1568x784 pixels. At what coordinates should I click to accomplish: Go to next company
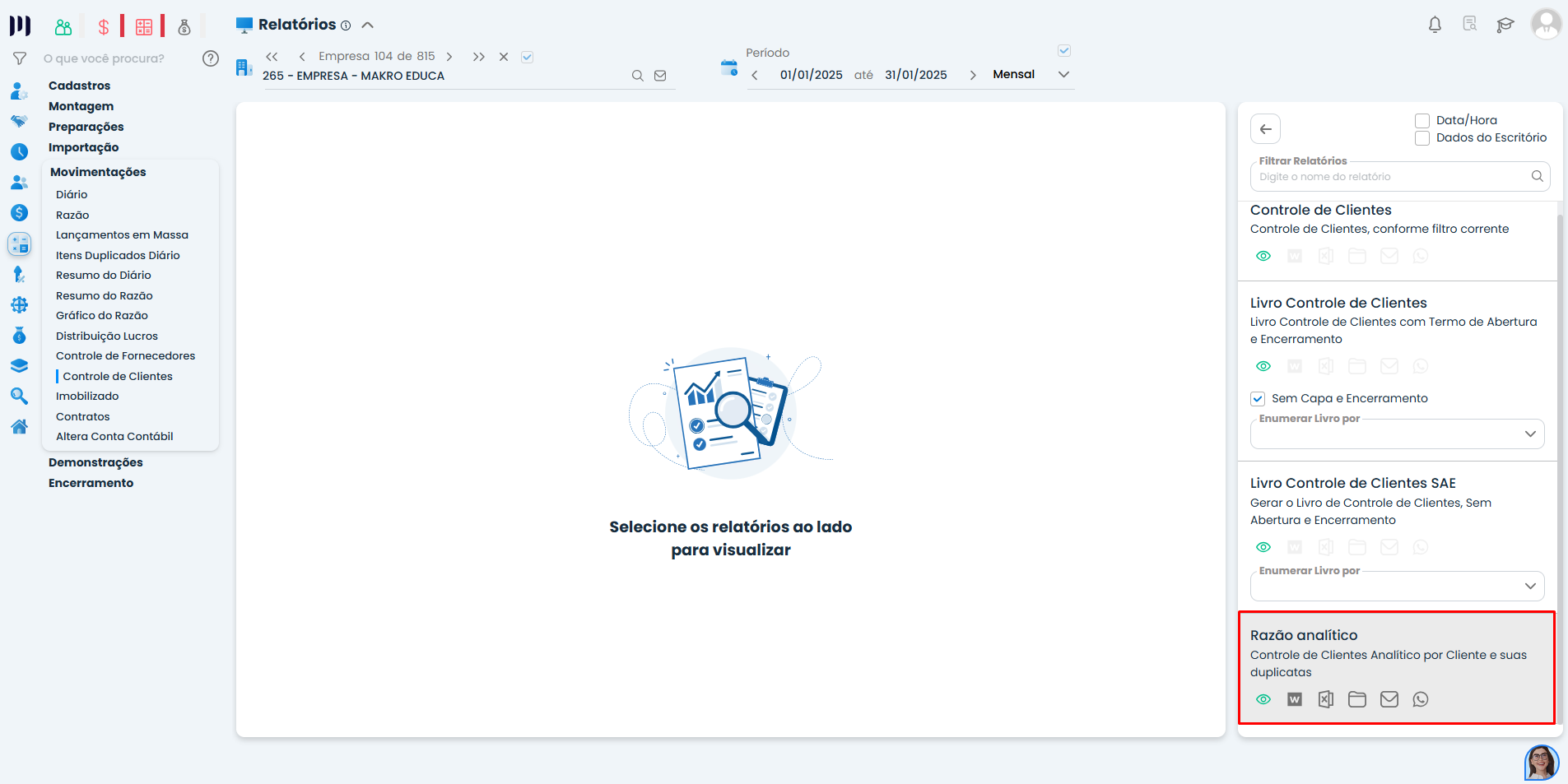[449, 57]
